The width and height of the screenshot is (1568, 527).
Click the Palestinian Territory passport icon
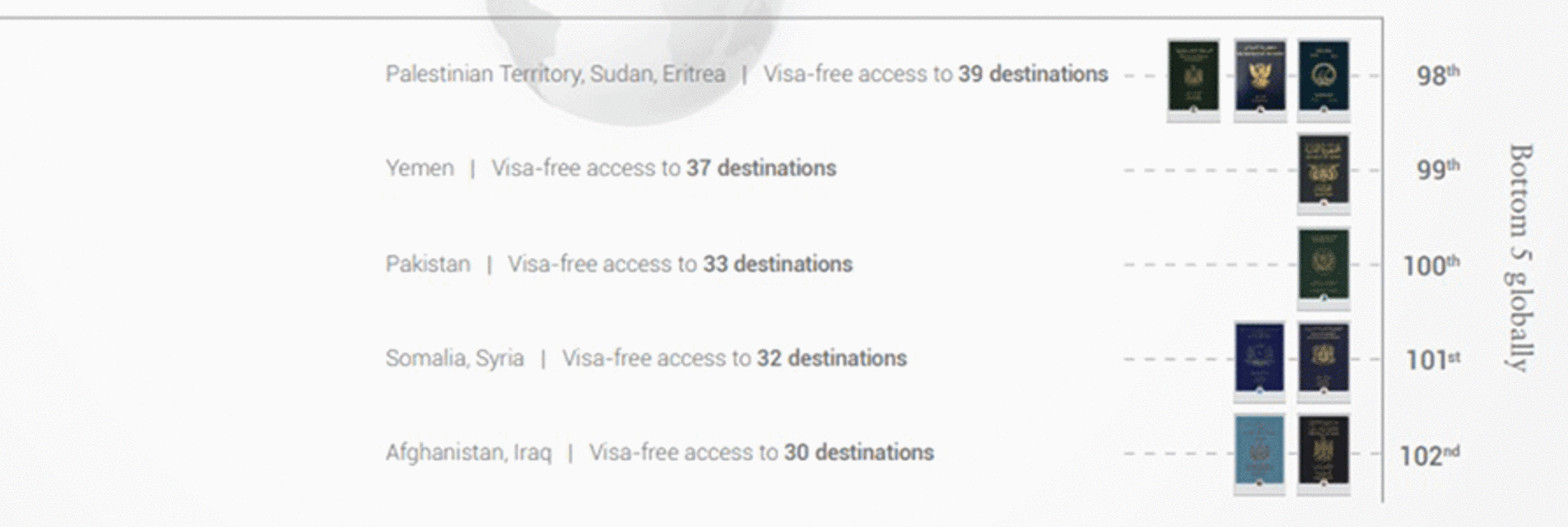1193,76
